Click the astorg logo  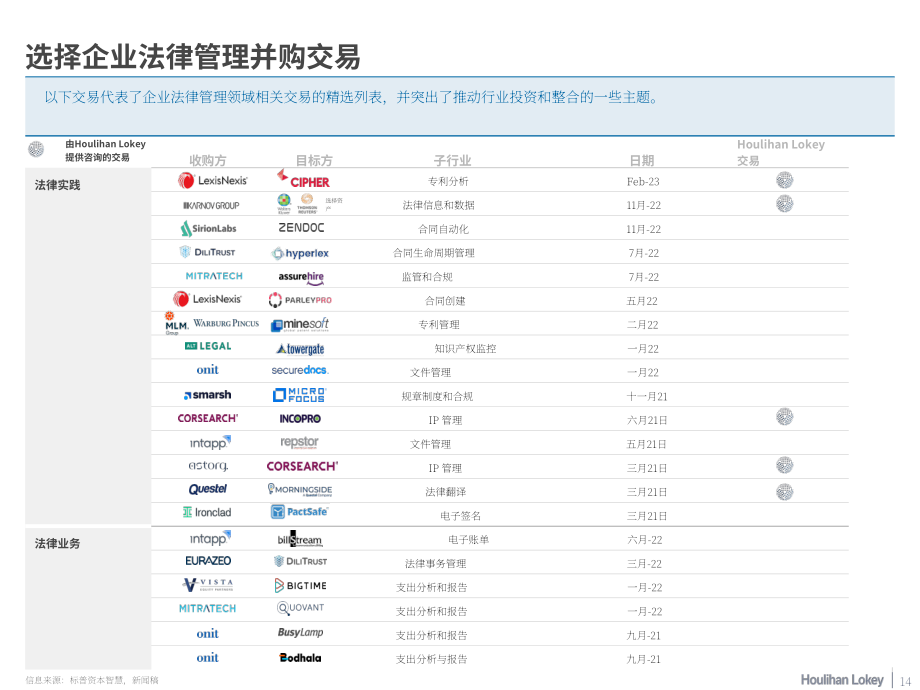pos(208,466)
